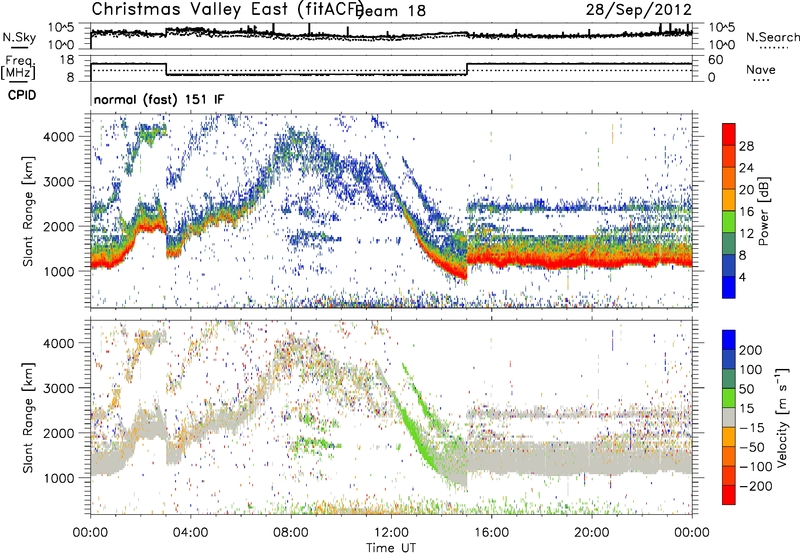Click "4000" tick in the power panel
The height and width of the screenshot is (554, 800).
(x=58, y=137)
